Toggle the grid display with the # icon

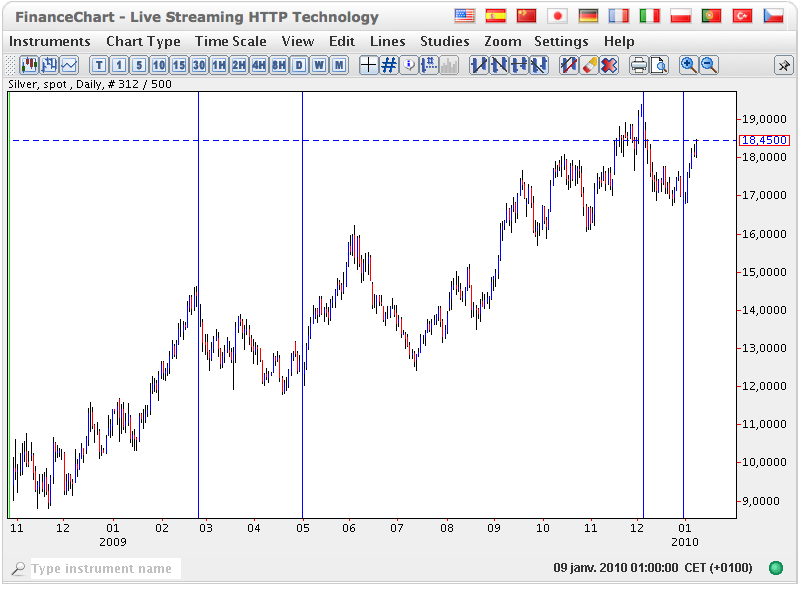(x=388, y=65)
